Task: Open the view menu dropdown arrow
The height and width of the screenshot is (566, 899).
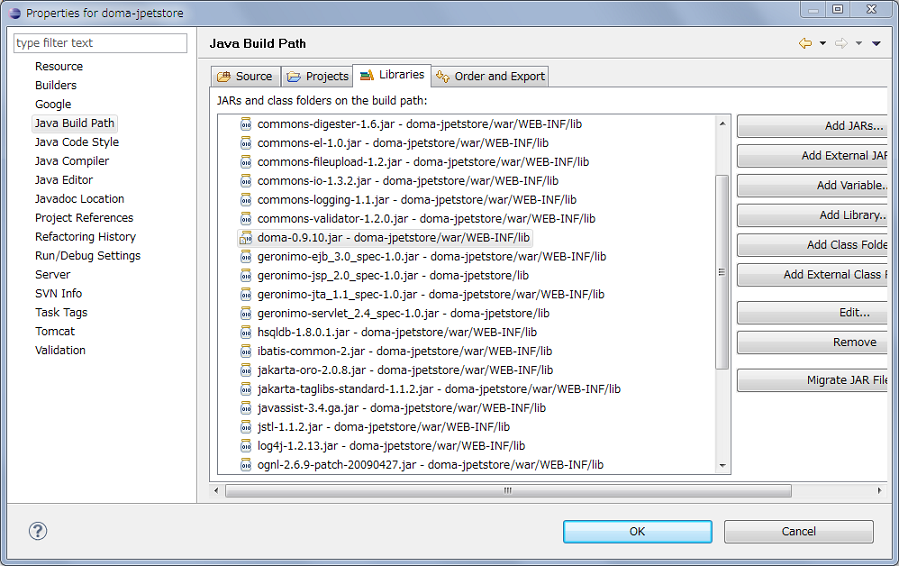Action: point(876,44)
